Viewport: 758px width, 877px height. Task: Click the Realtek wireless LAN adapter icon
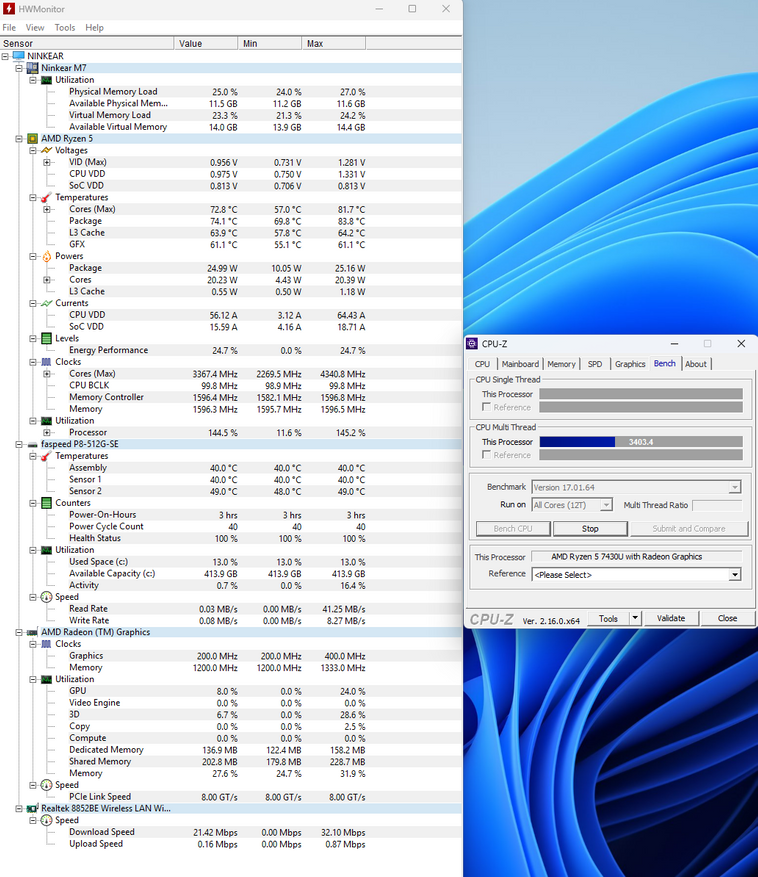(33, 808)
